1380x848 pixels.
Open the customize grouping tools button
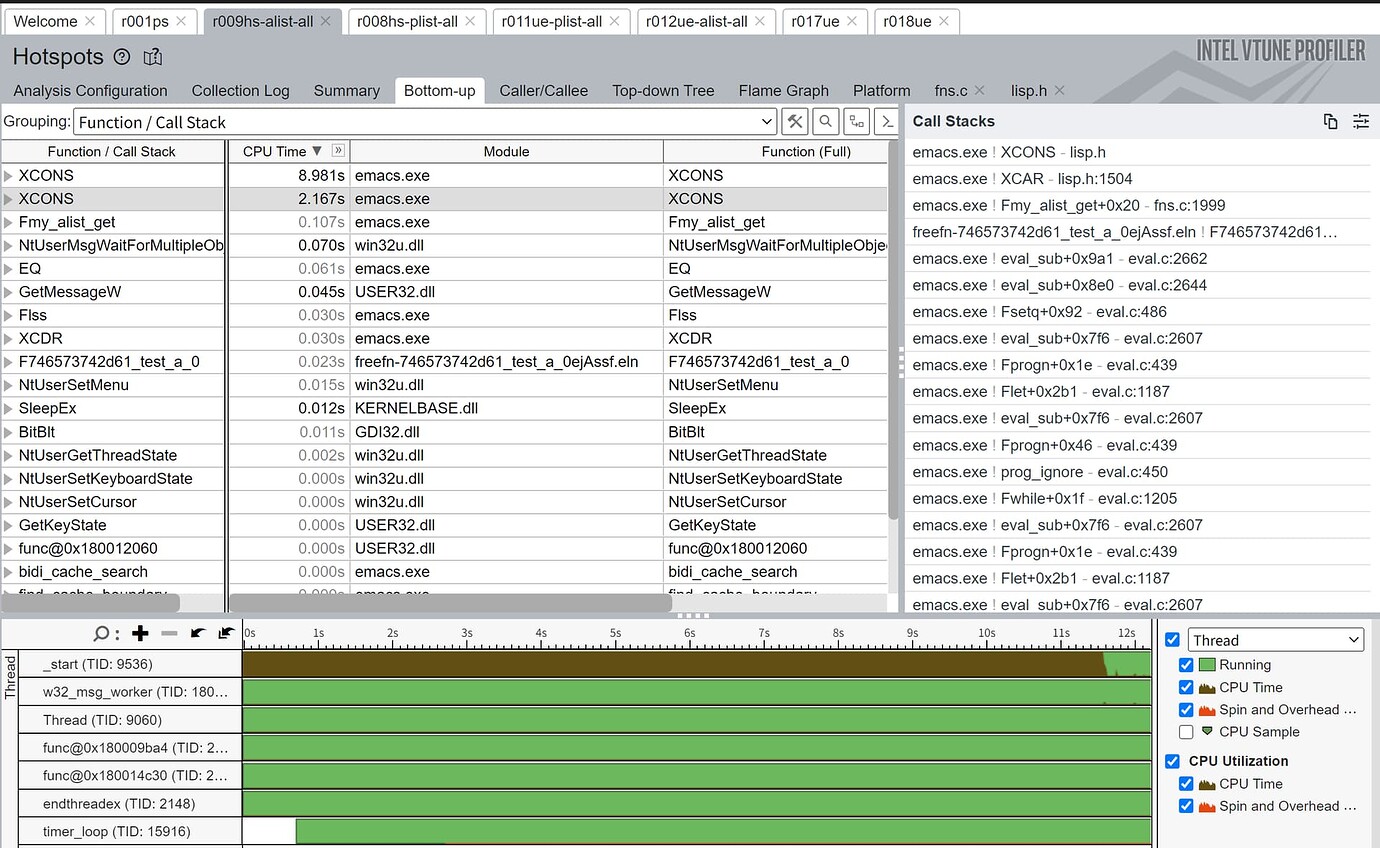pos(795,122)
